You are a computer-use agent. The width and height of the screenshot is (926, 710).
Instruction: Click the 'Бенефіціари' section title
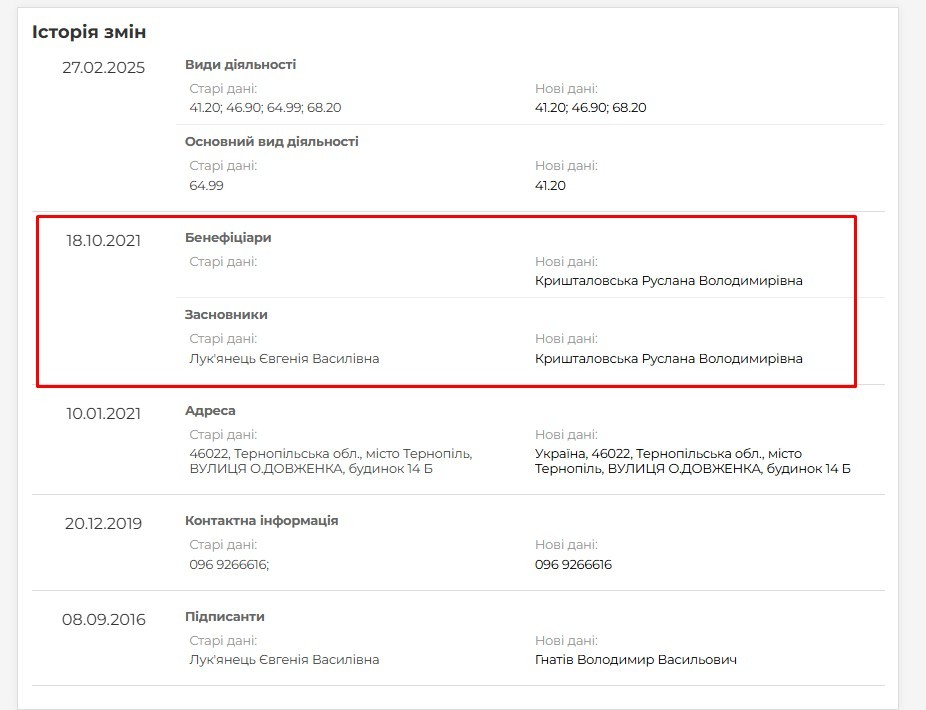(228, 237)
